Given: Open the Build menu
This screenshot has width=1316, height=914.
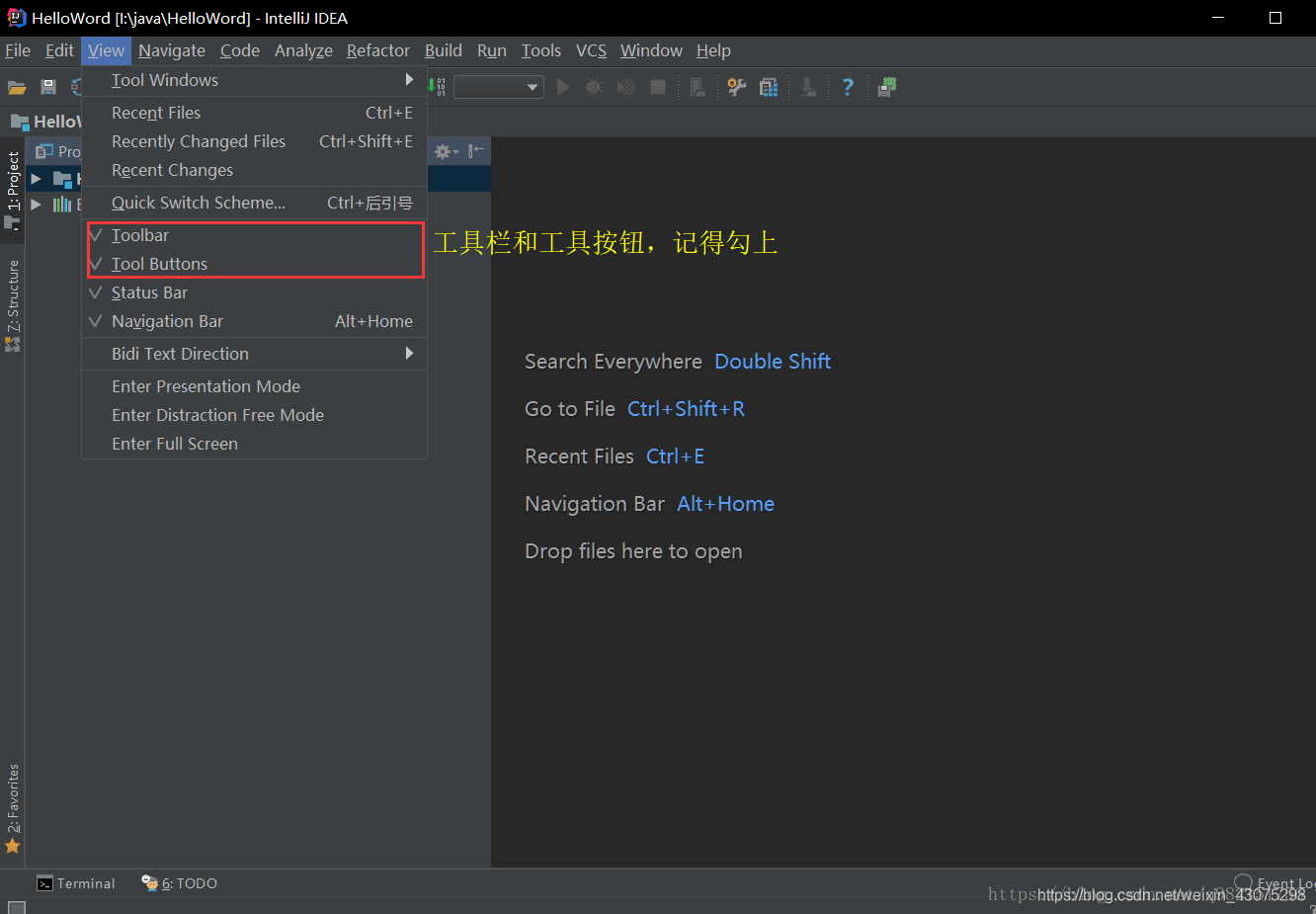Looking at the screenshot, I should click(x=444, y=50).
